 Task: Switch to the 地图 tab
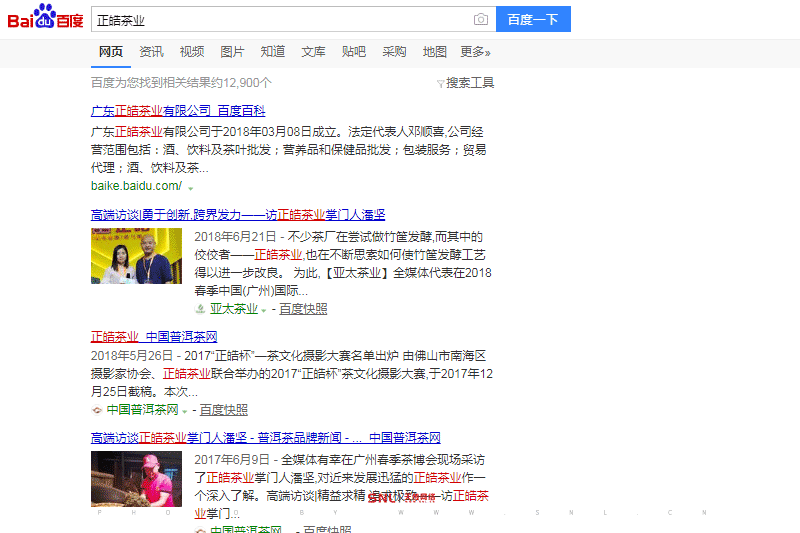click(x=435, y=52)
